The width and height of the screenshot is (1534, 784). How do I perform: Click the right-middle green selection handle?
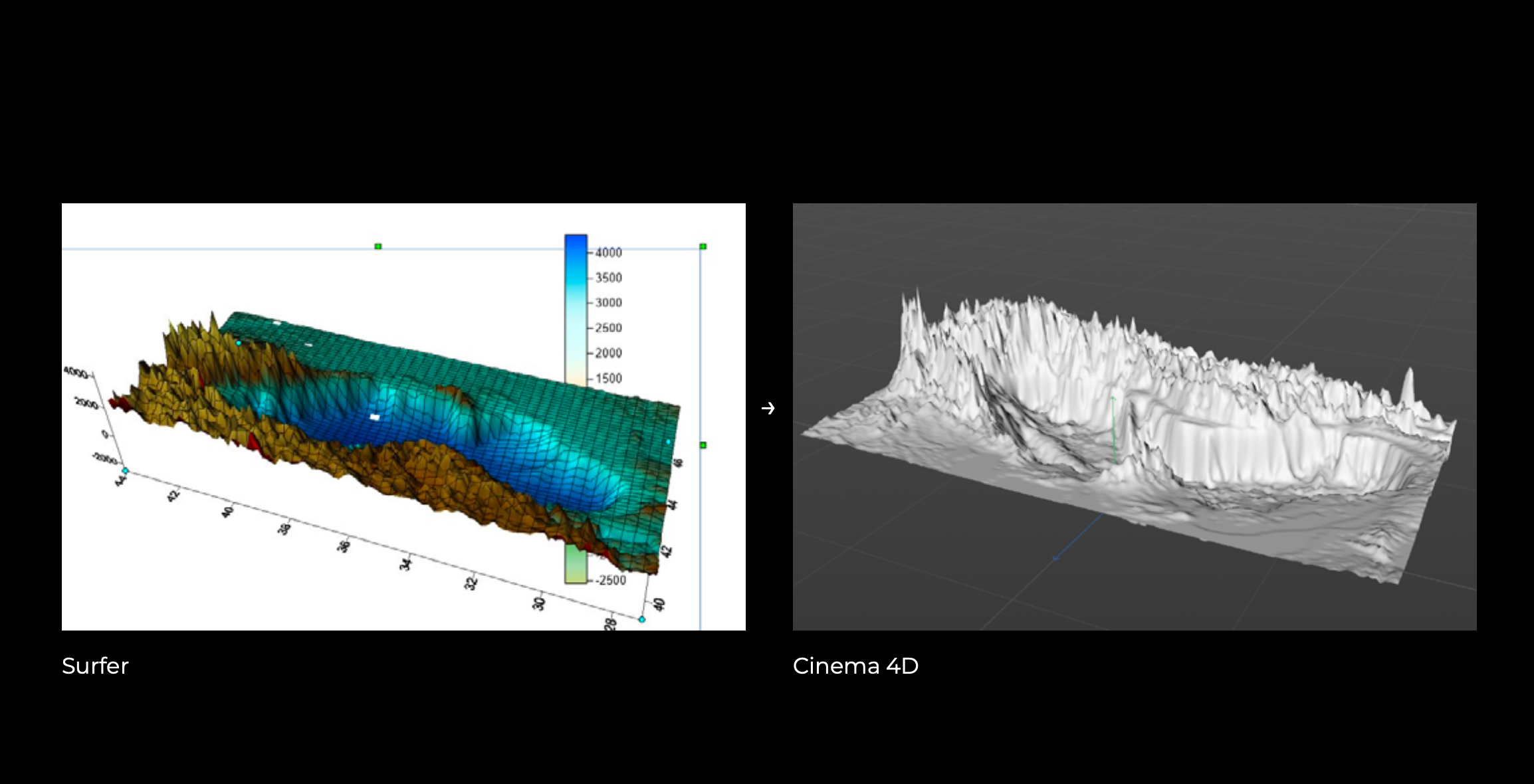click(703, 445)
